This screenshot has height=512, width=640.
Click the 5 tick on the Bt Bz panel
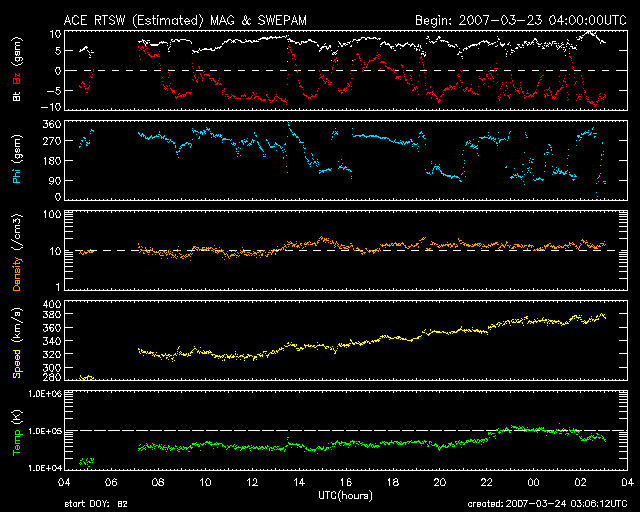click(58, 51)
